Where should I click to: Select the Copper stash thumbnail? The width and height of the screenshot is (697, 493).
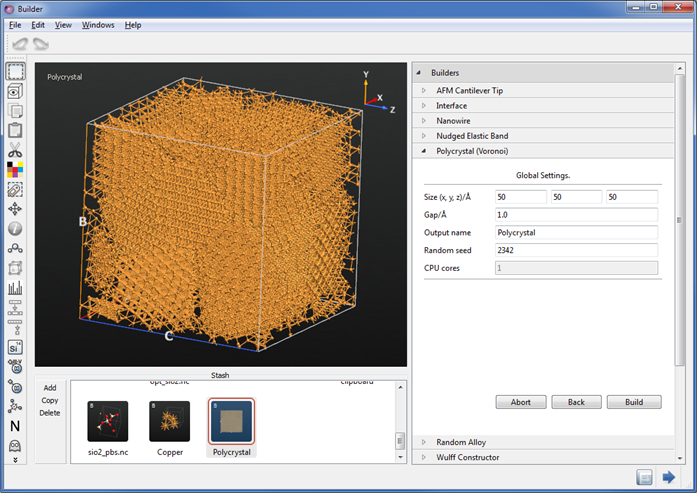[x=169, y=421]
